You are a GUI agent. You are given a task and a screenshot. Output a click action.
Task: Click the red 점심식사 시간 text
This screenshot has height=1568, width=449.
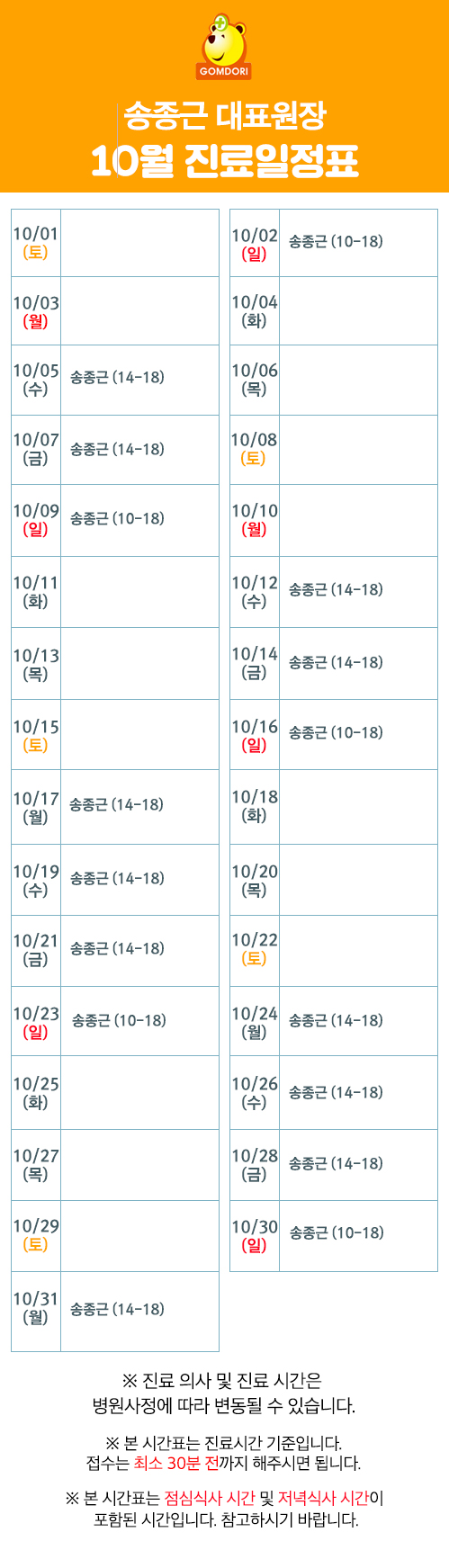(210, 1498)
